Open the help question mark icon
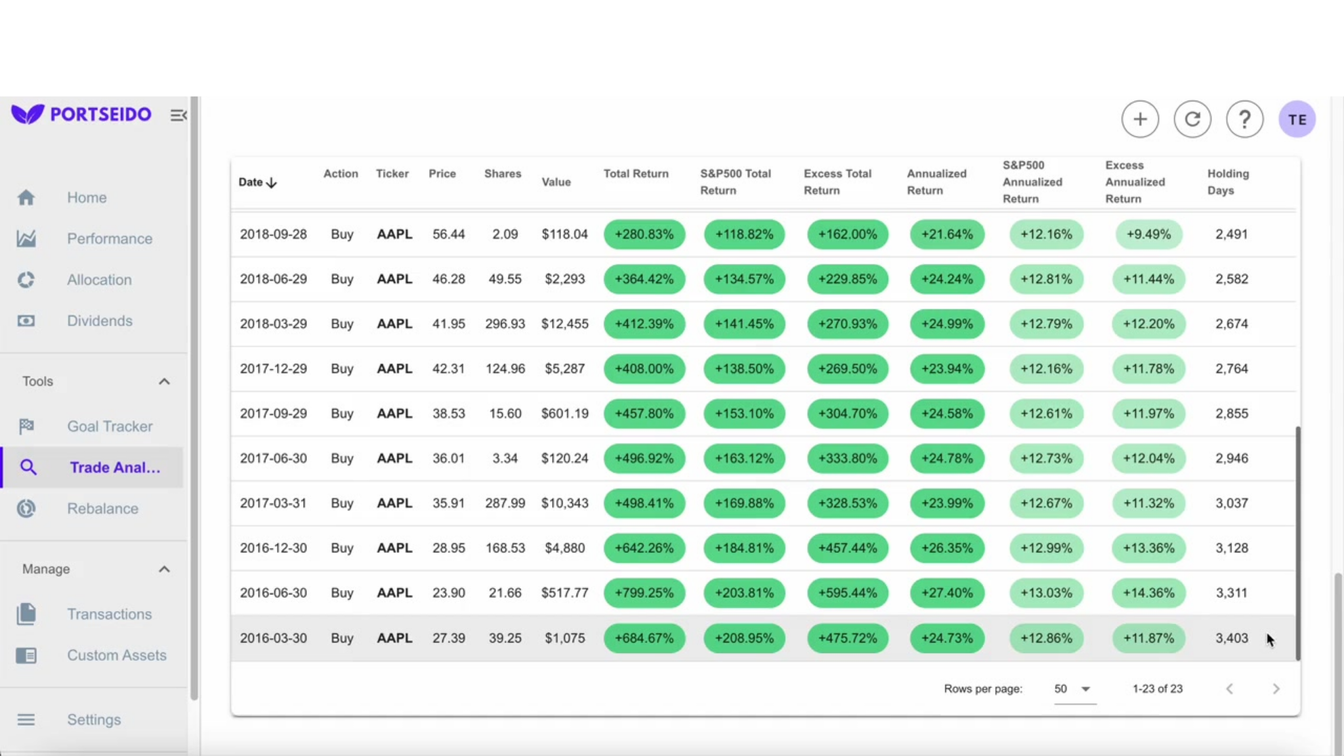 (1244, 119)
